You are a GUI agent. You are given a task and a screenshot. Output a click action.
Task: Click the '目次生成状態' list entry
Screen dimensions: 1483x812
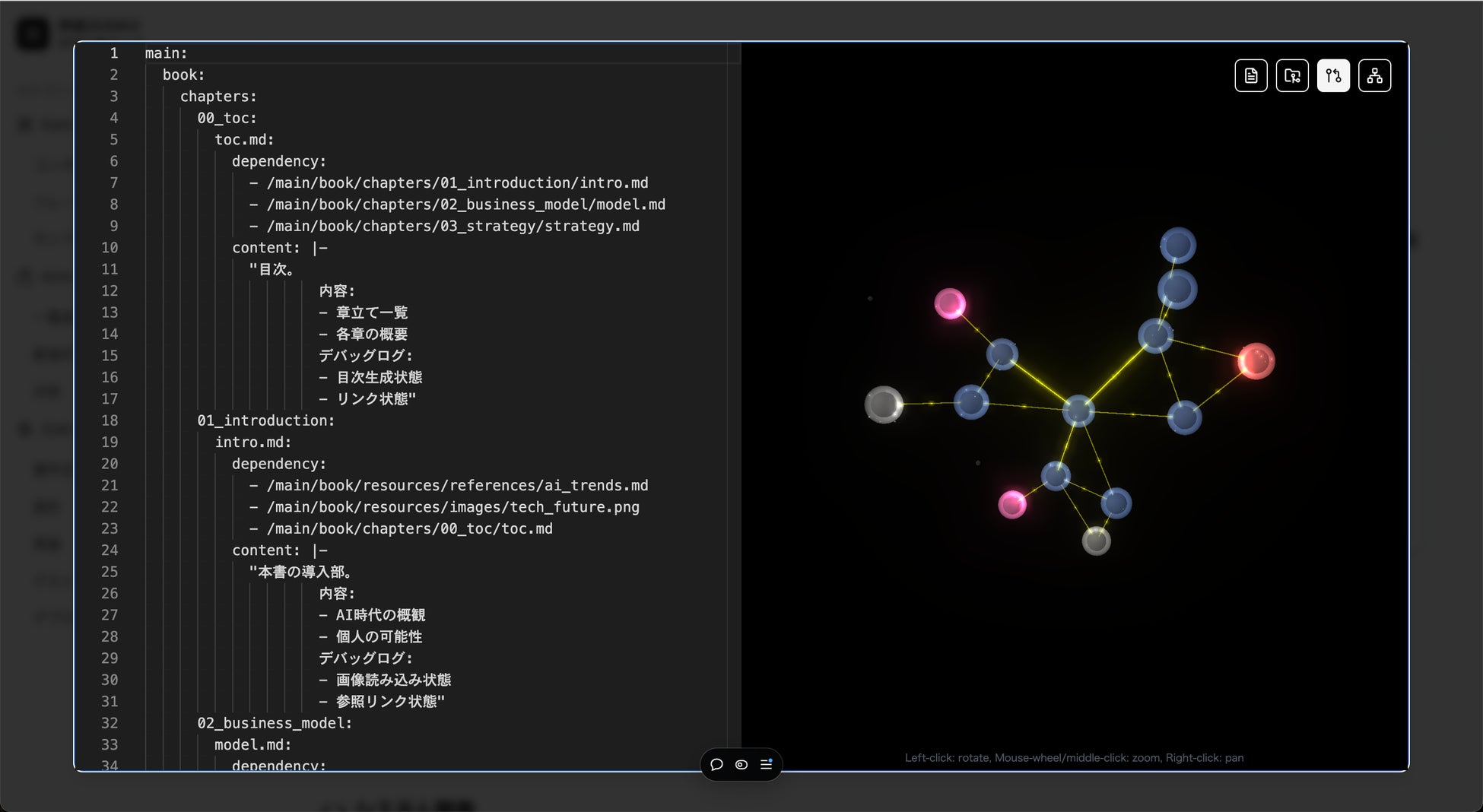click(379, 378)
